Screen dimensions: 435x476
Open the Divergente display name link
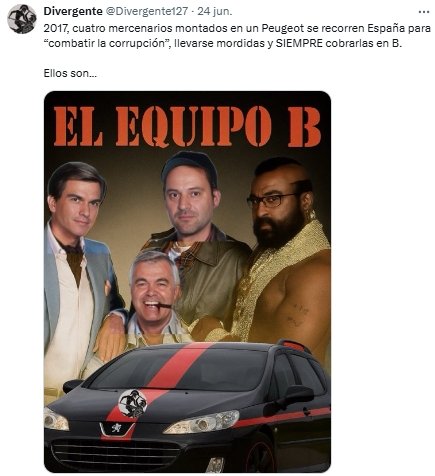(x=73, y=11)
